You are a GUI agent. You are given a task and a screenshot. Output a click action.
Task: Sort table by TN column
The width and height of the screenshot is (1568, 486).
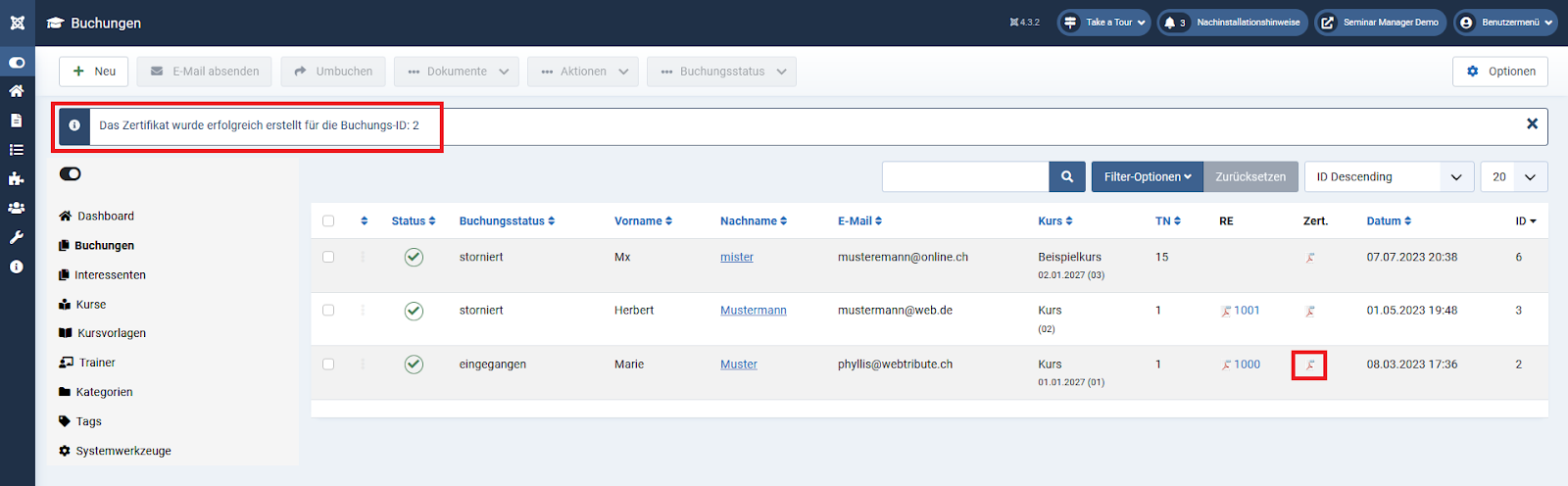click(x=1168, y=221)
